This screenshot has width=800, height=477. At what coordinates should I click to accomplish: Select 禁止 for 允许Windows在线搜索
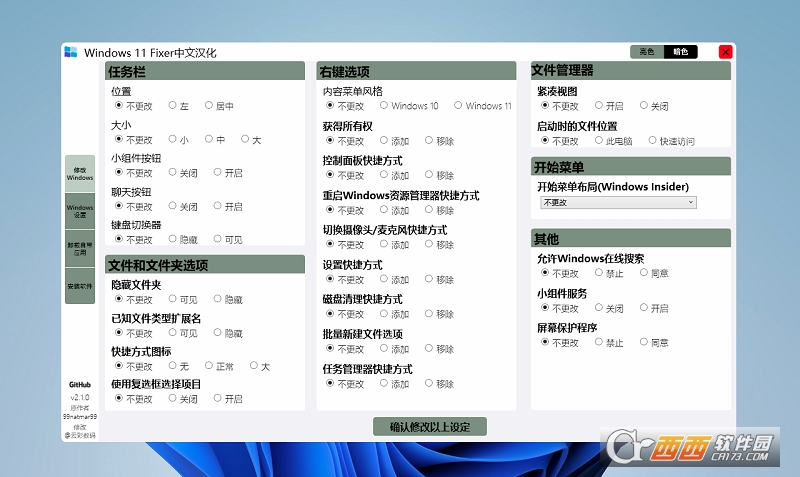click(599, 273)
